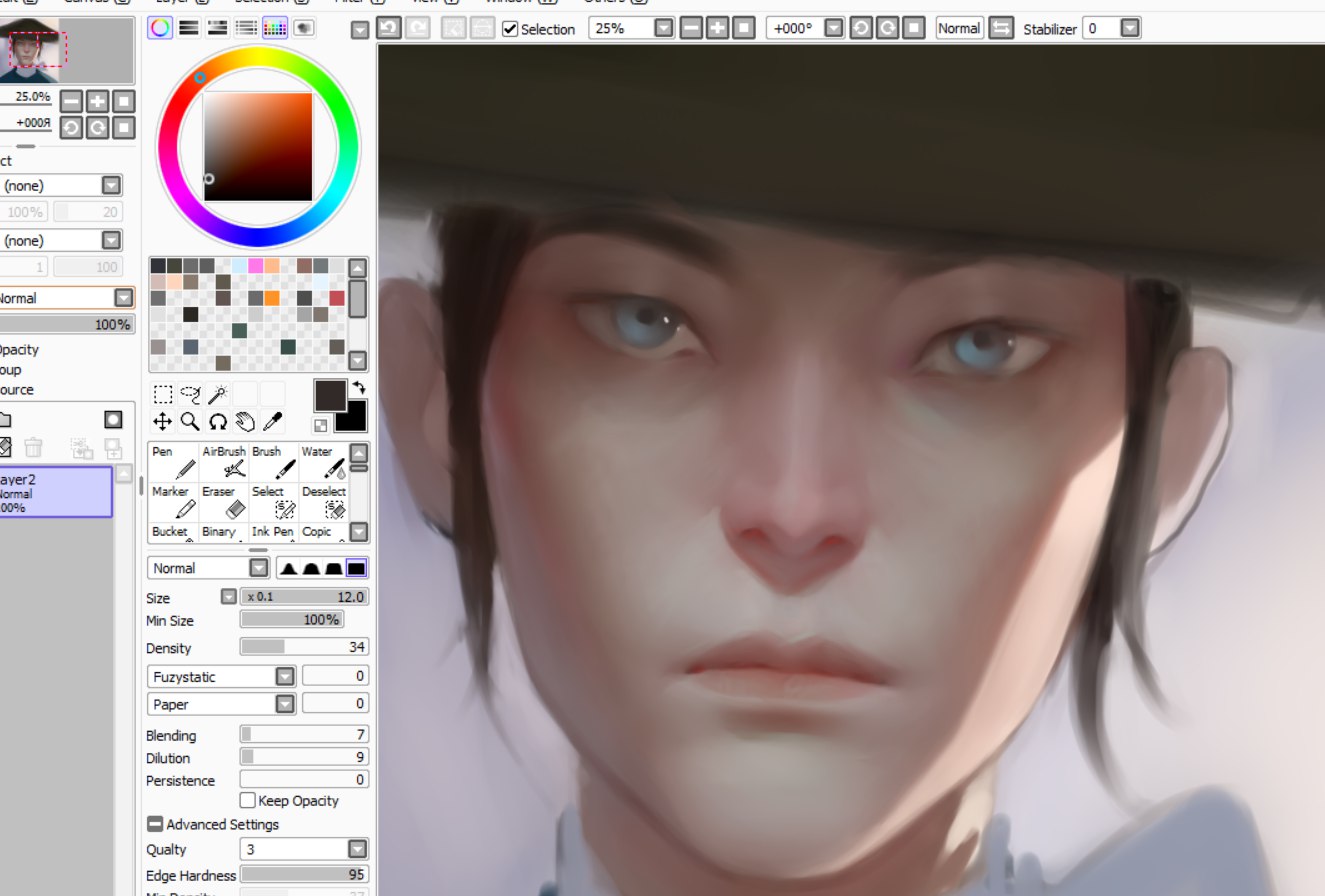Toggle the HSV slider panel
The width and height of the screenshot is (1325, 896).
pyautogui.click(x=217, y=28)
